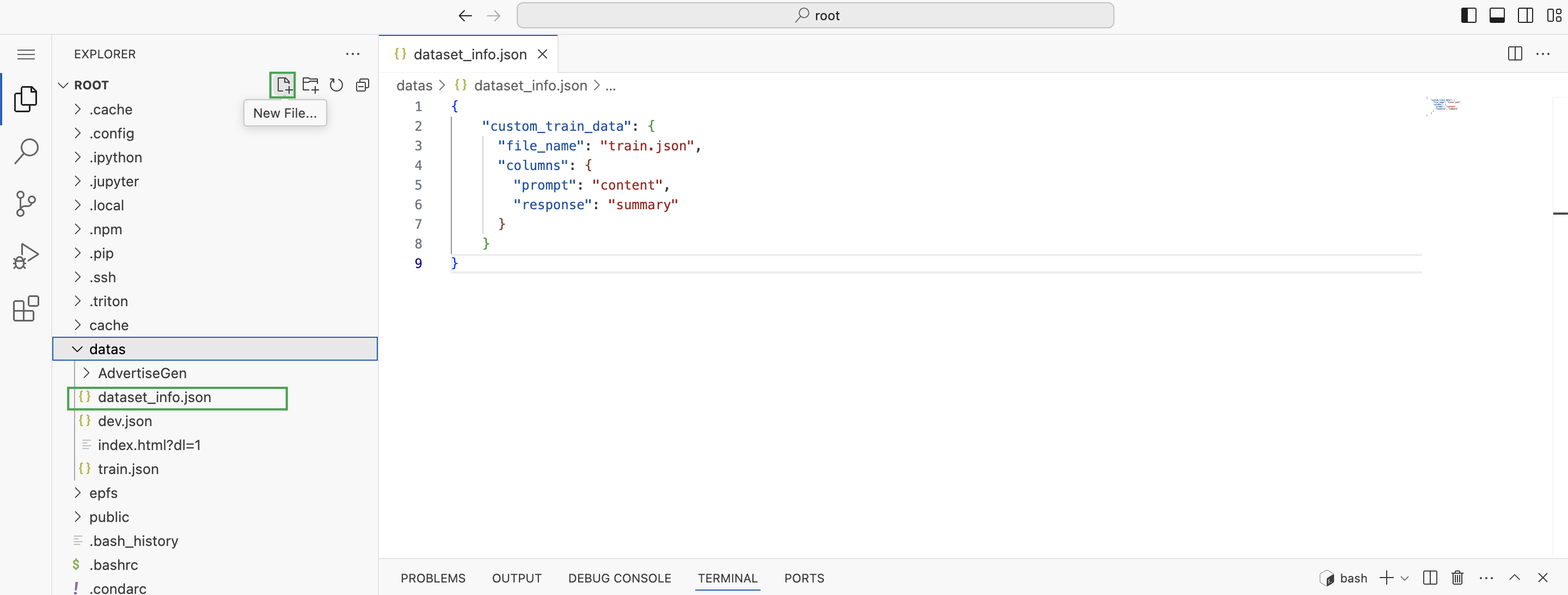Split the terminal

[x=1430, y=578]
